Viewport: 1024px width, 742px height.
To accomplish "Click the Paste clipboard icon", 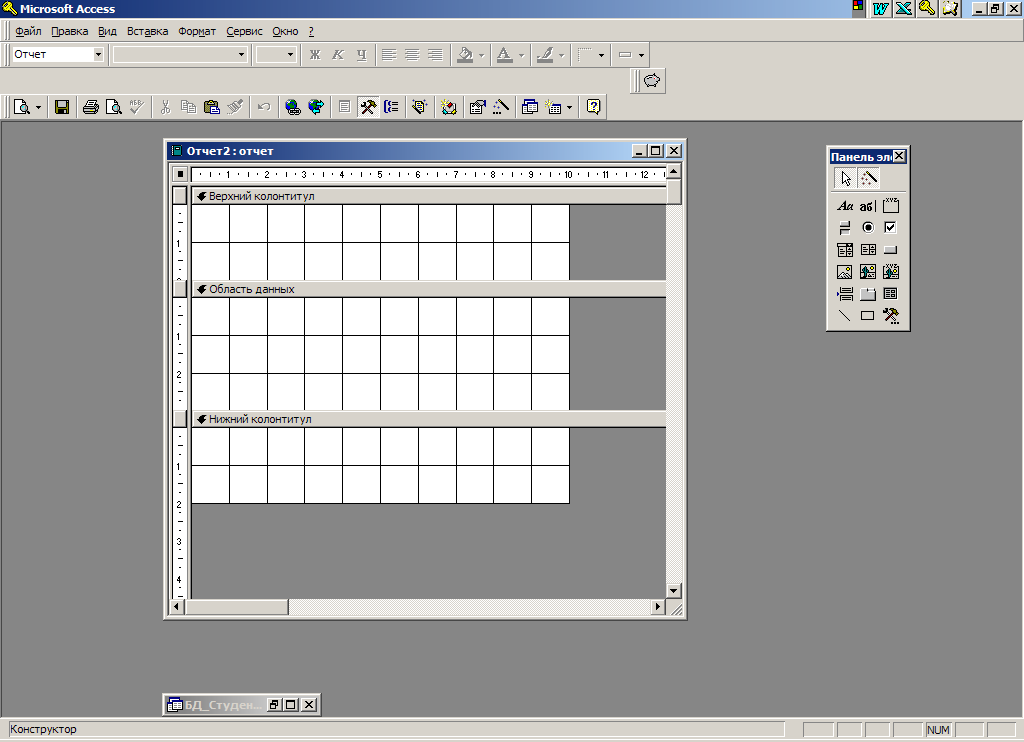I will [212, 107].
